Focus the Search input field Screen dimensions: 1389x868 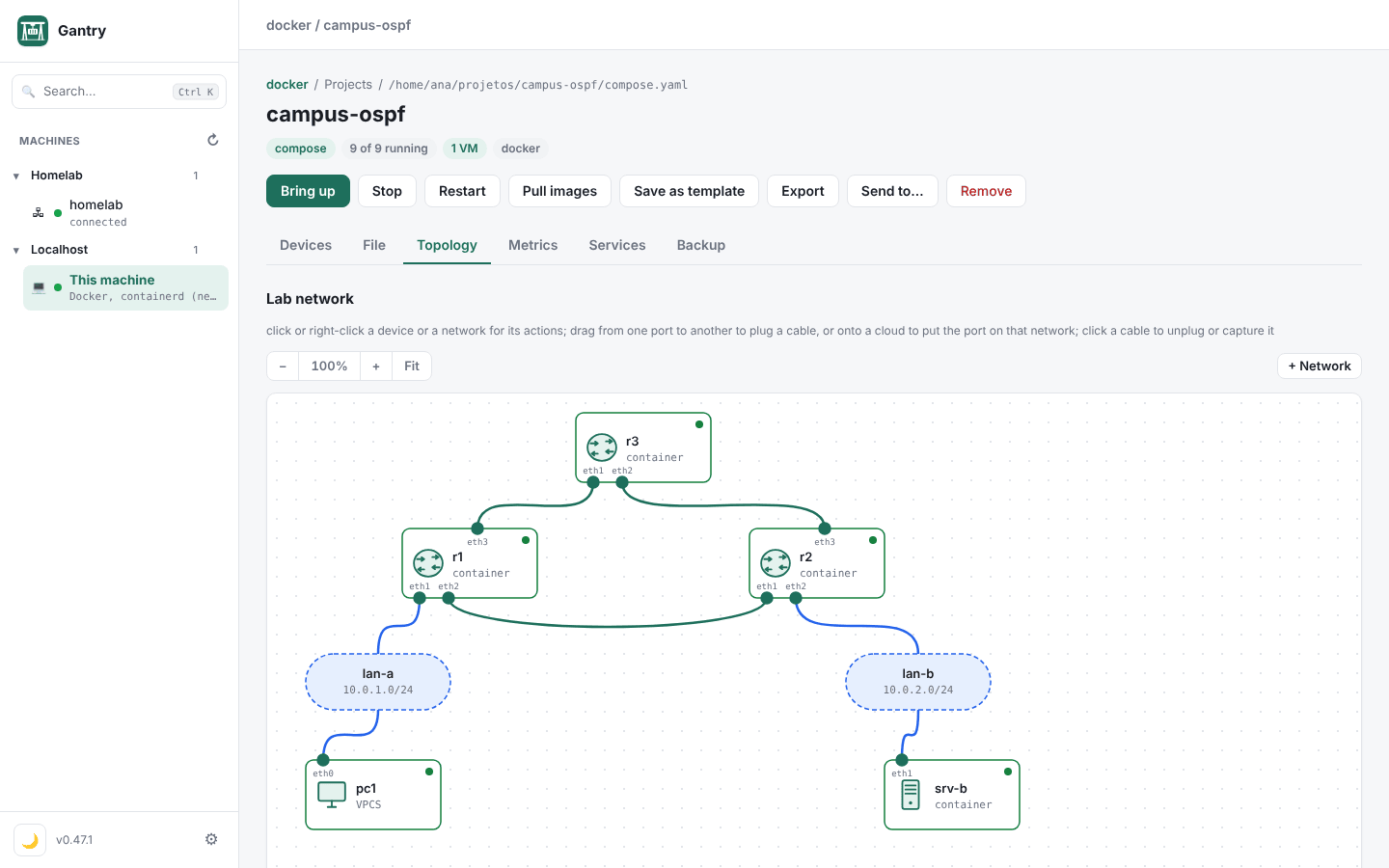pyautogui.click(x=120, y=92)
